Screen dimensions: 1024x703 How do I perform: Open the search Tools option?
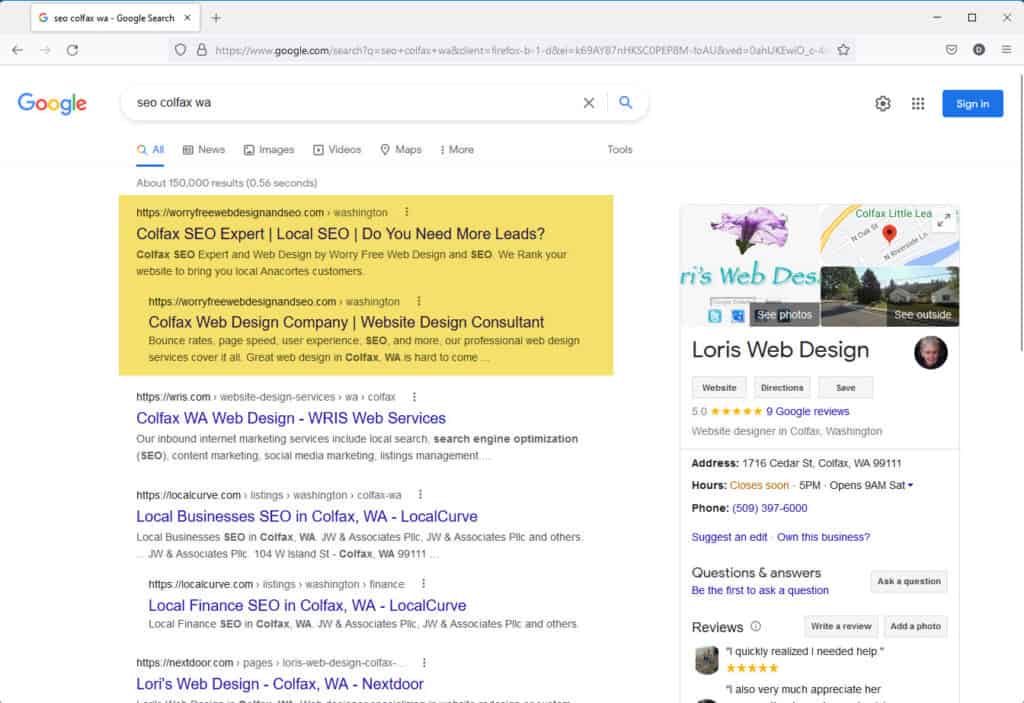[x=620, y=150]
